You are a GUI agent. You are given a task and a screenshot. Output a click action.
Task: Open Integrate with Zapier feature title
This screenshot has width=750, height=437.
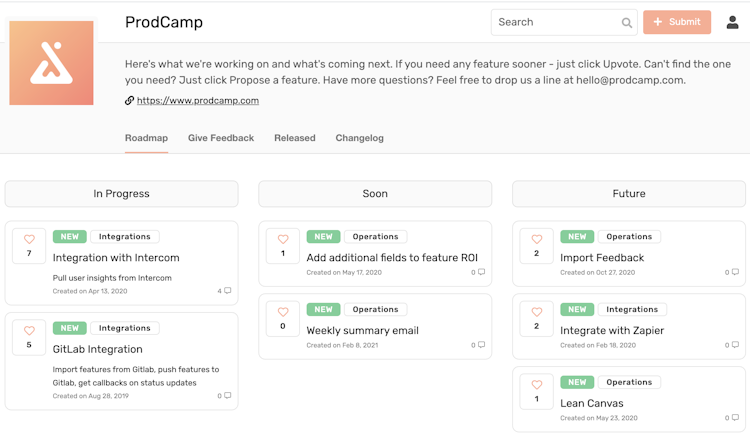[x=612, y=330]
